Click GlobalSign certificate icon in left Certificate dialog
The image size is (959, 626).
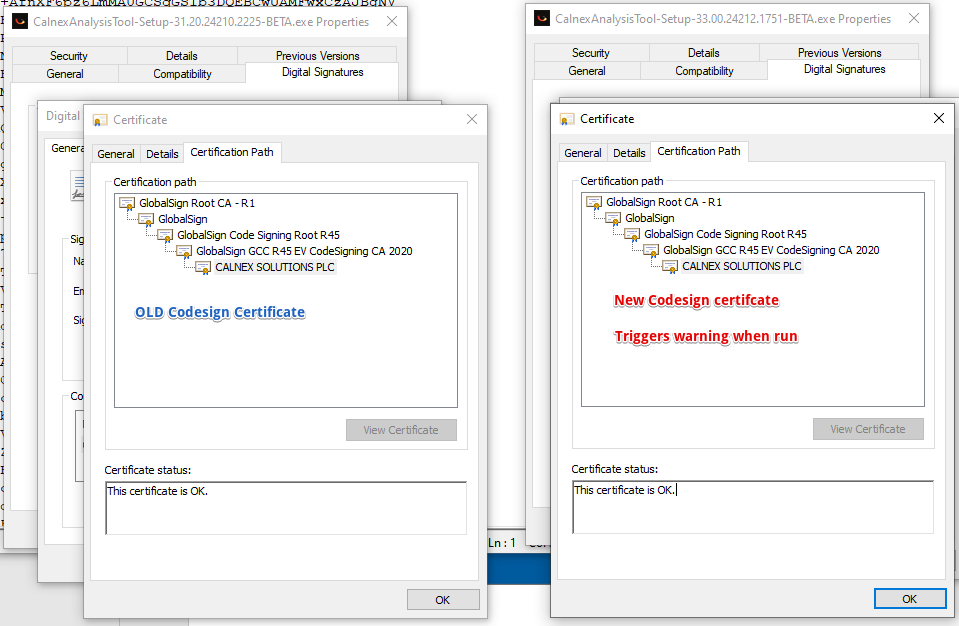pos(146,219)
